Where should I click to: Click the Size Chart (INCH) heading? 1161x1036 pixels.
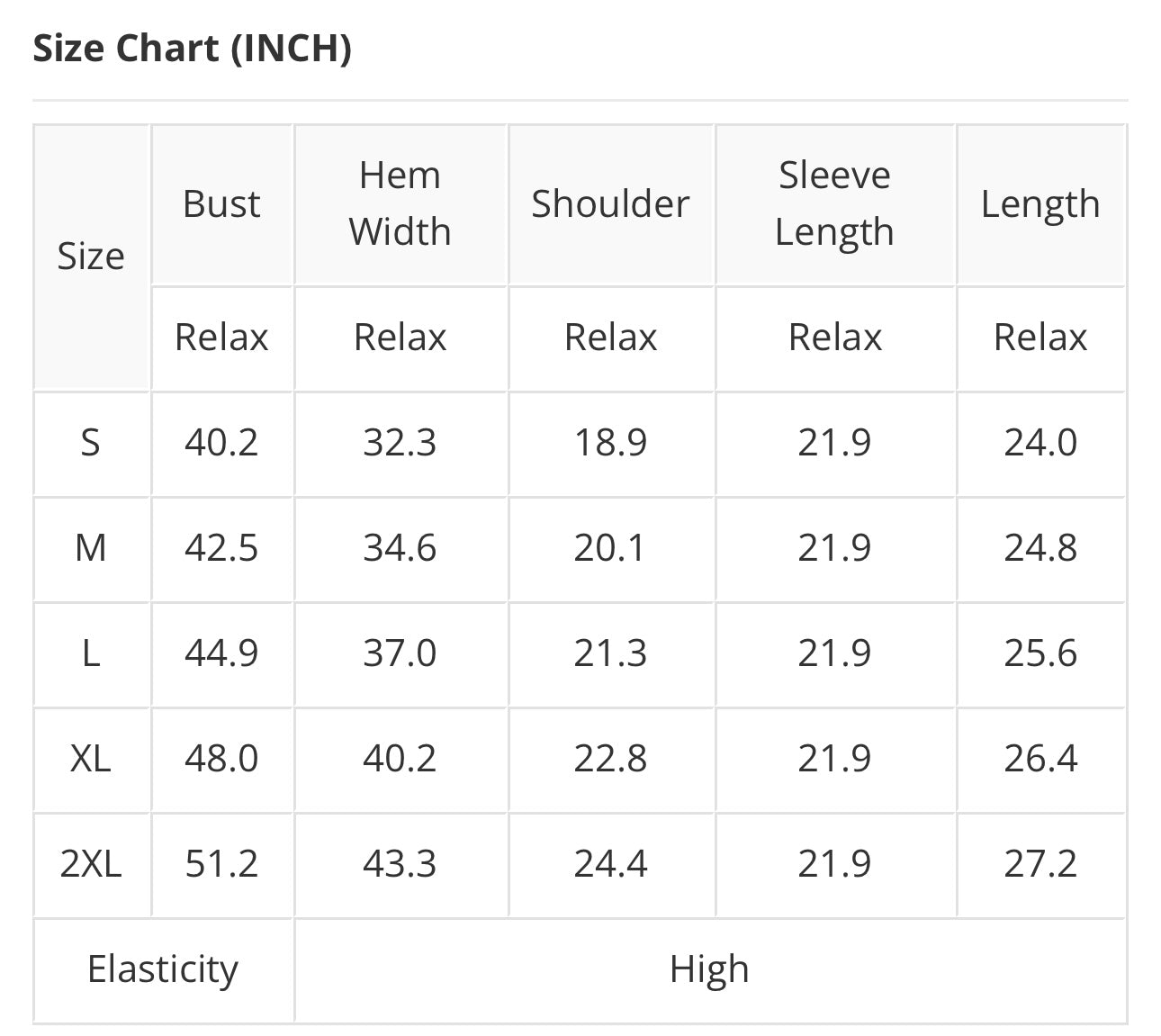[x=192, y=49]
